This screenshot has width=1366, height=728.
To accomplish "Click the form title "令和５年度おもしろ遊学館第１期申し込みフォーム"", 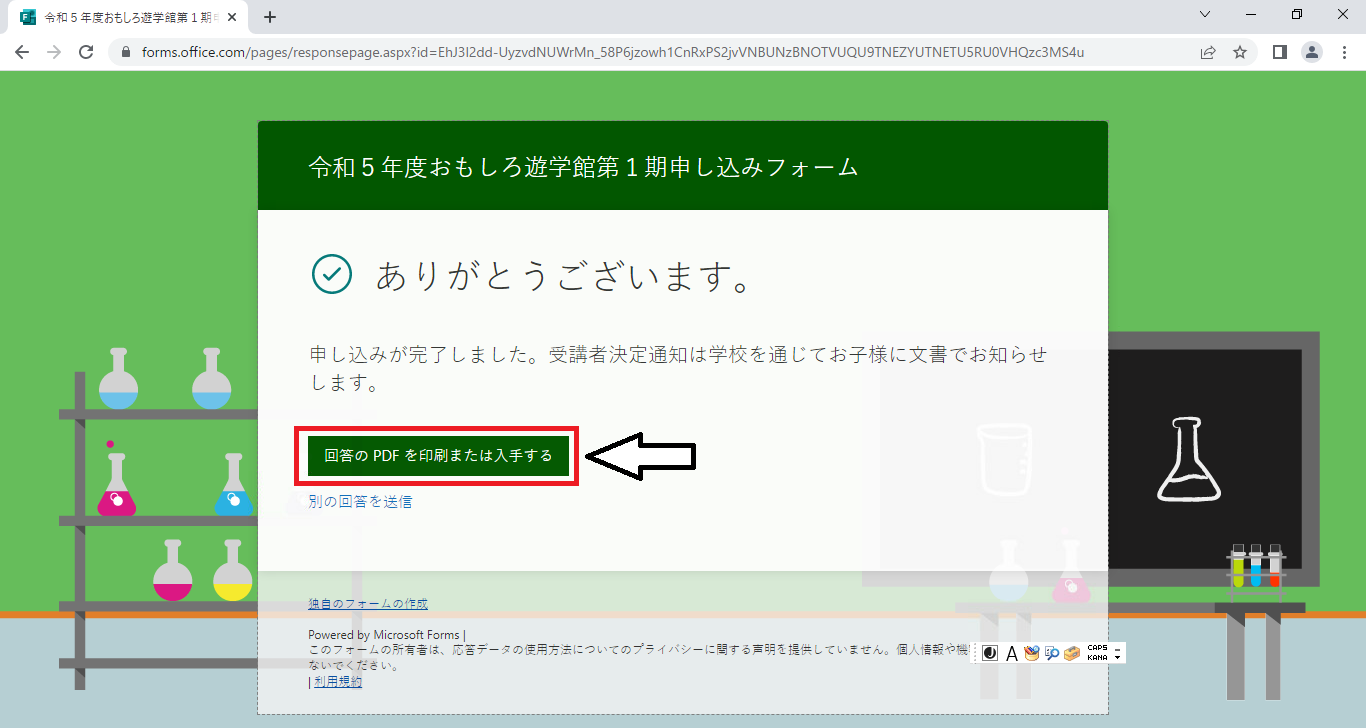I will [x=584, y=167].
